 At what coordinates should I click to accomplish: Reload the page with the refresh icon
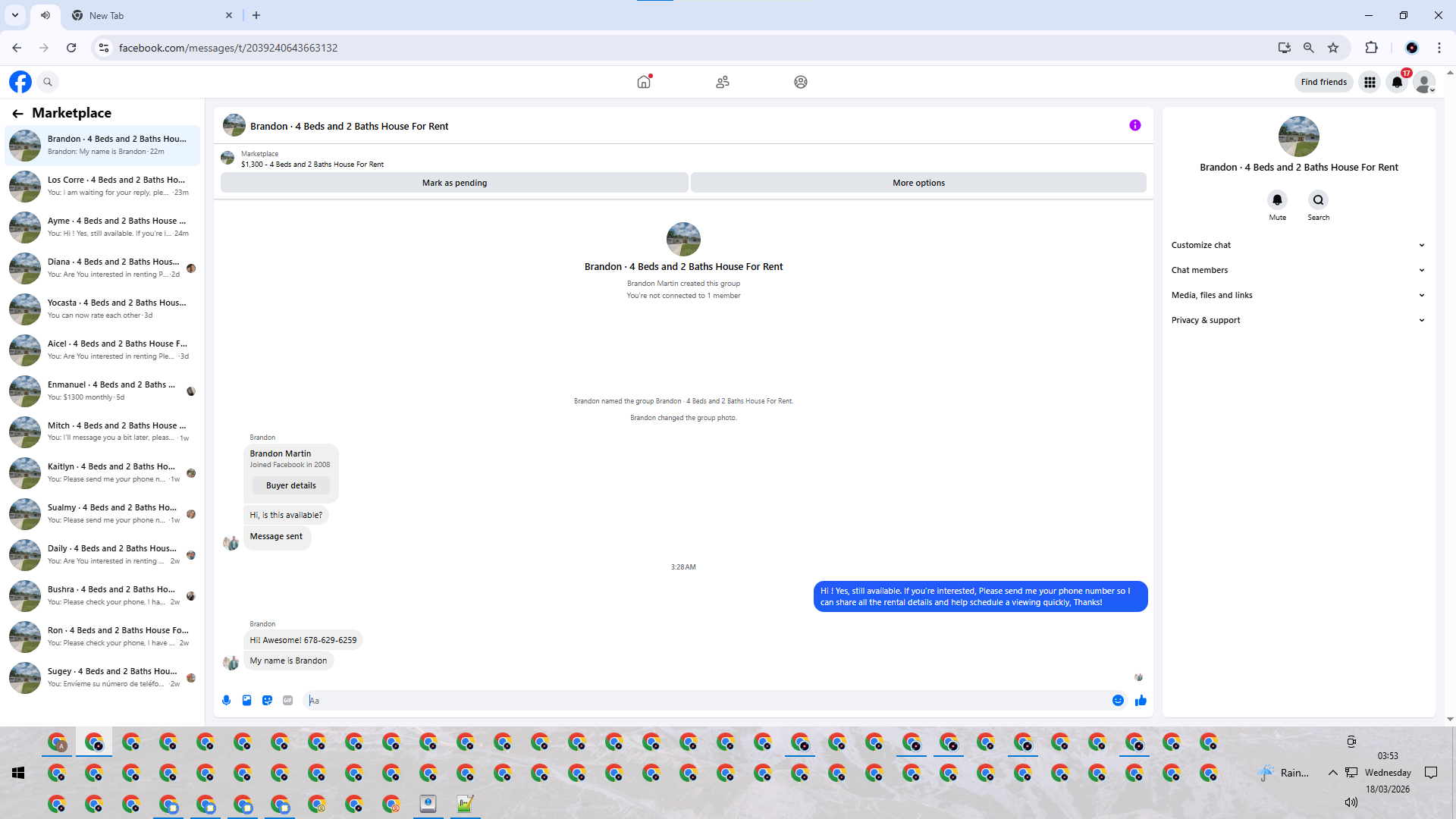[x=71, y=48]
